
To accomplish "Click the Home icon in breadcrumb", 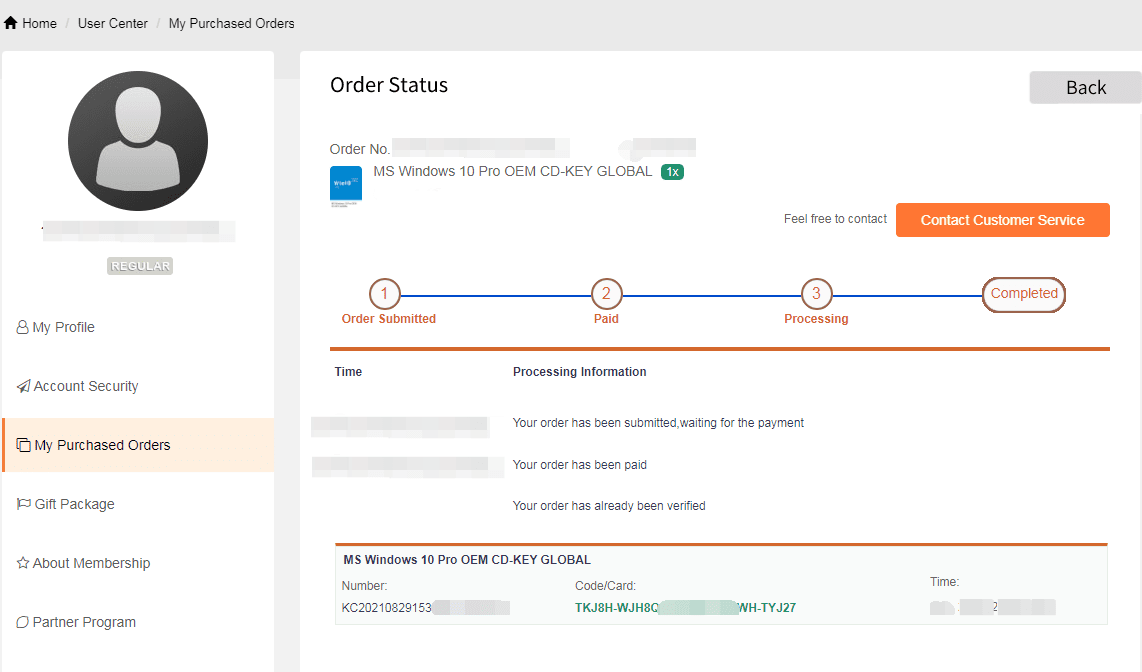I will [x=11, y=23].
